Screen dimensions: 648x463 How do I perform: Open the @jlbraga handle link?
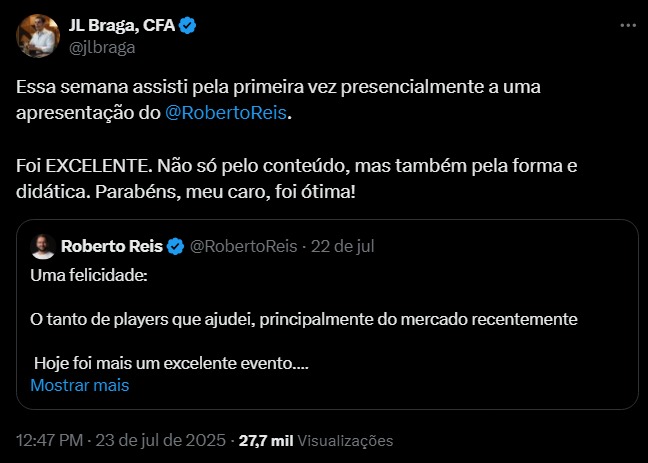[x=101, y=46]
